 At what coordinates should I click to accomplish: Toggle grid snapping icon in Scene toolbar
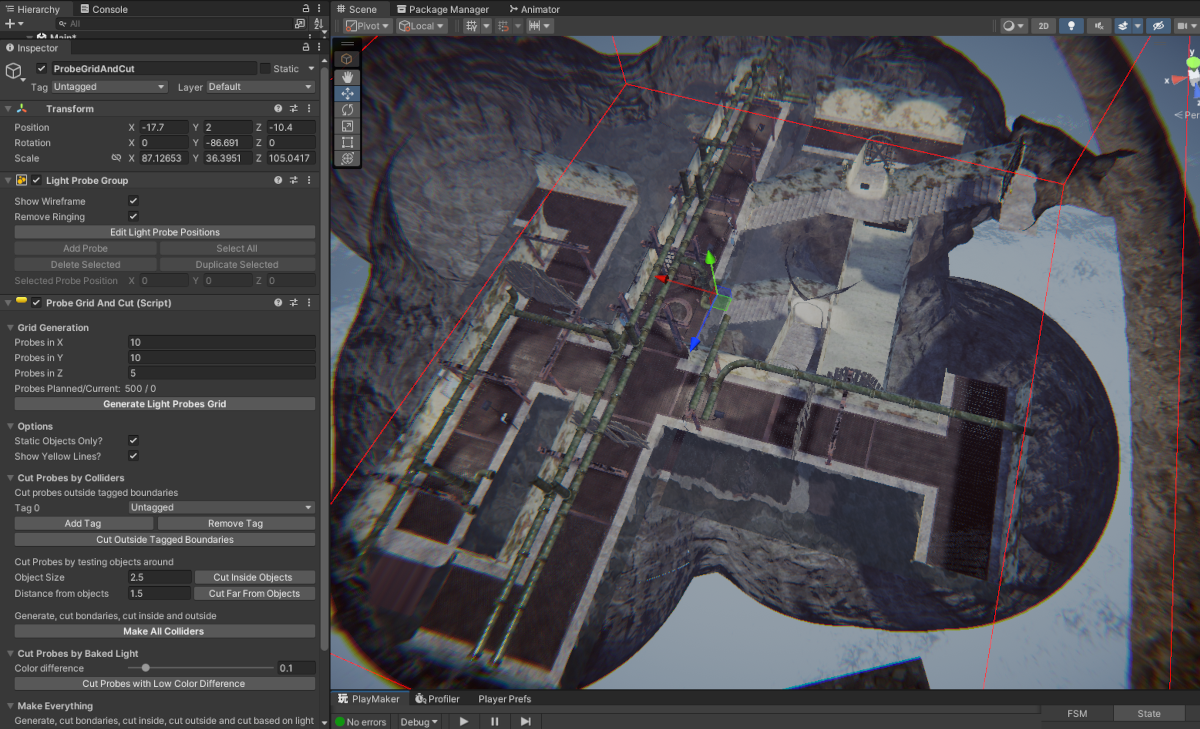(503, 26)
